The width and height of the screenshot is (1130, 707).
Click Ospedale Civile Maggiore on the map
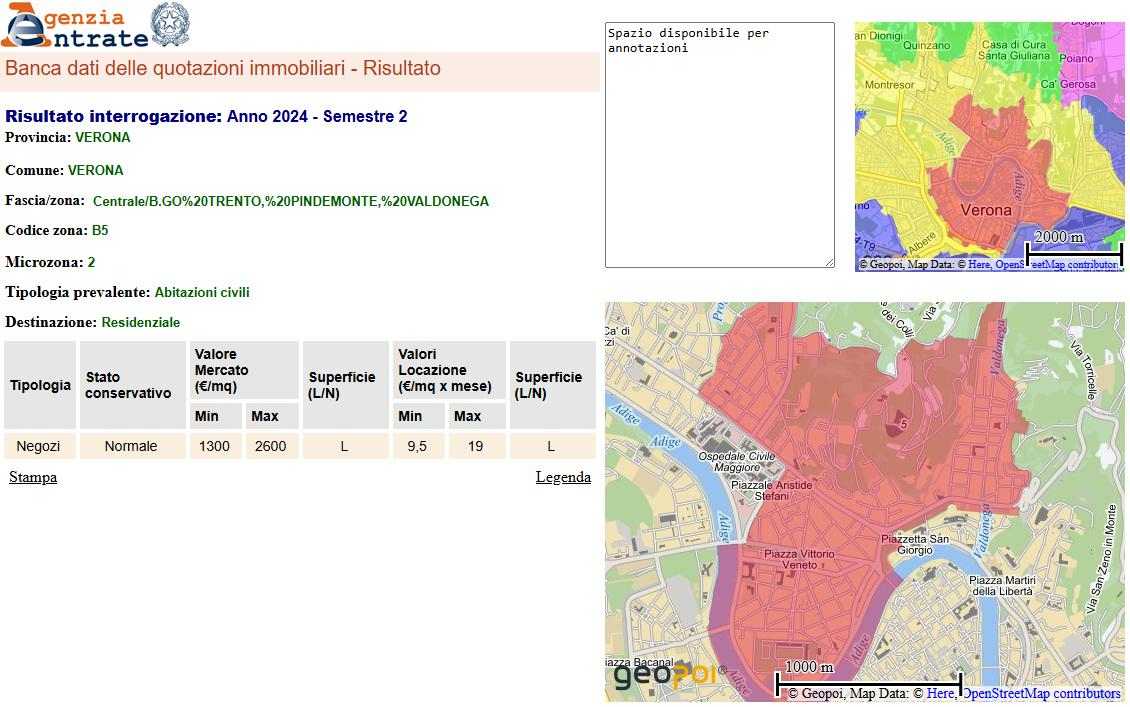tap(736, 461)
